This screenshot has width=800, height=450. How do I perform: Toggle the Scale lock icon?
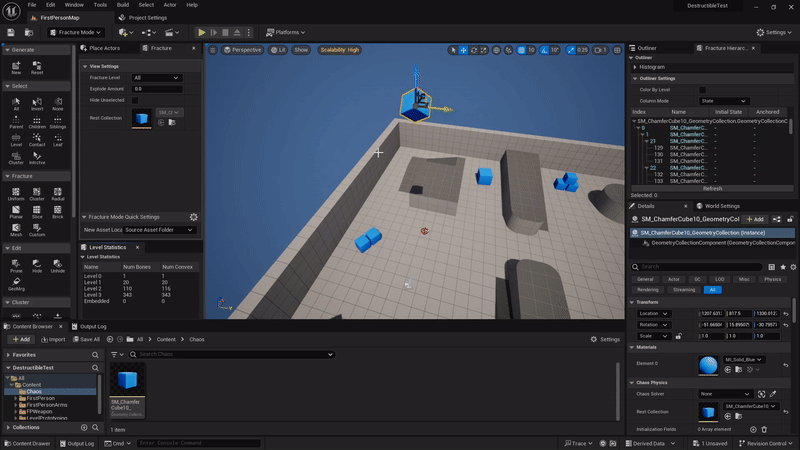679,336
